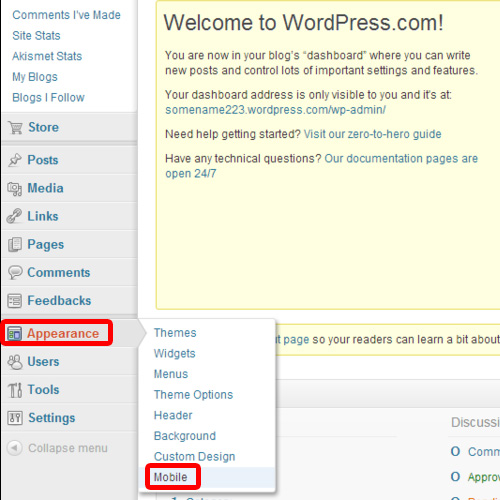This screenshot has width=500, height=500.
Task: Open the Feedbacks section
Action: click(59, 301)
